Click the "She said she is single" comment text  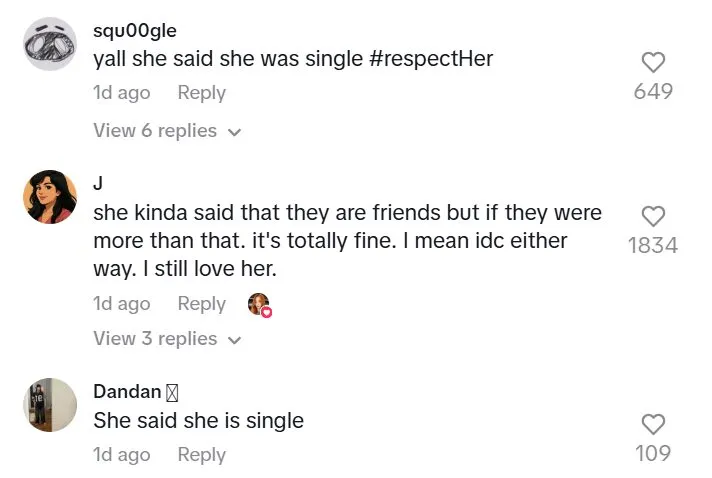click(198, 421)
